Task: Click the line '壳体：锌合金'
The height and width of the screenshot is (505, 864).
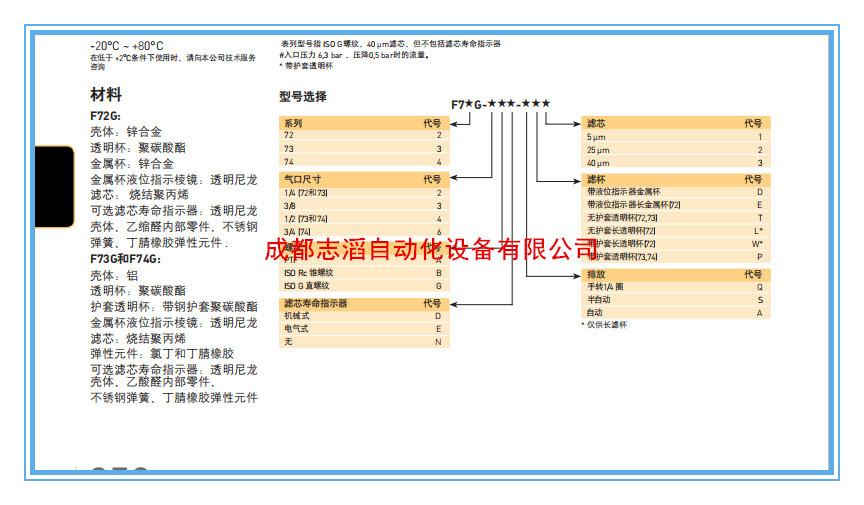Action: [126, 132]
